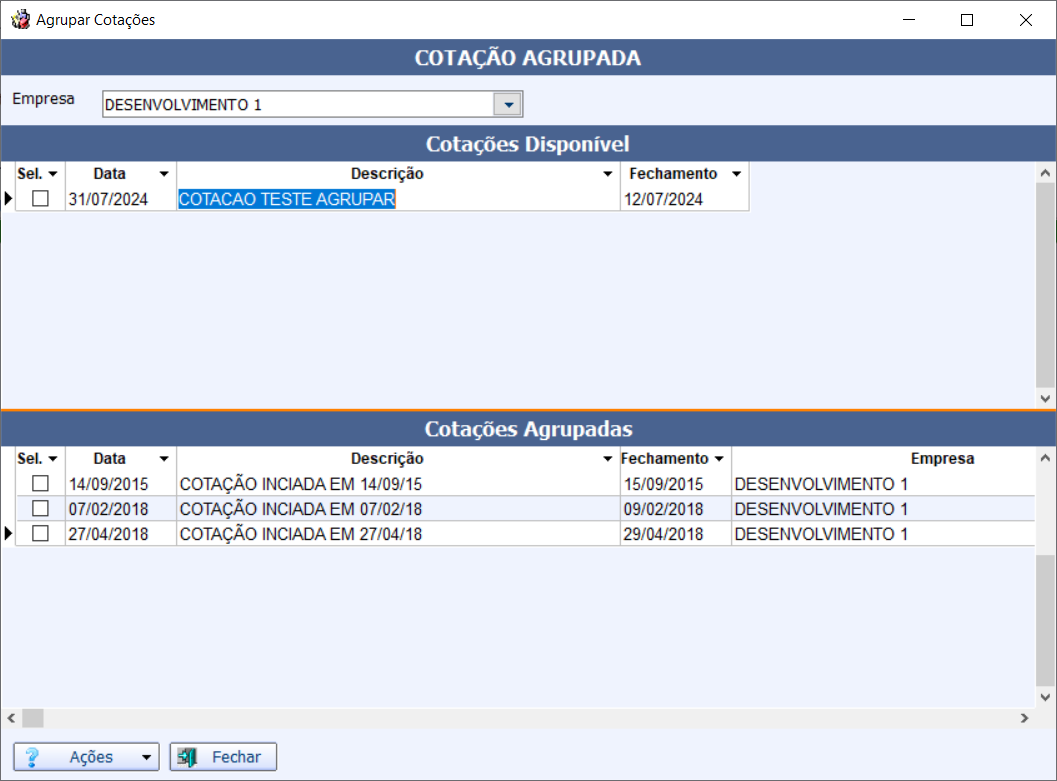Image resolution: width=1057 pixels, height=781 pixels.
Task: Click the door icon on Fechar button
Action: coord(187,757)
